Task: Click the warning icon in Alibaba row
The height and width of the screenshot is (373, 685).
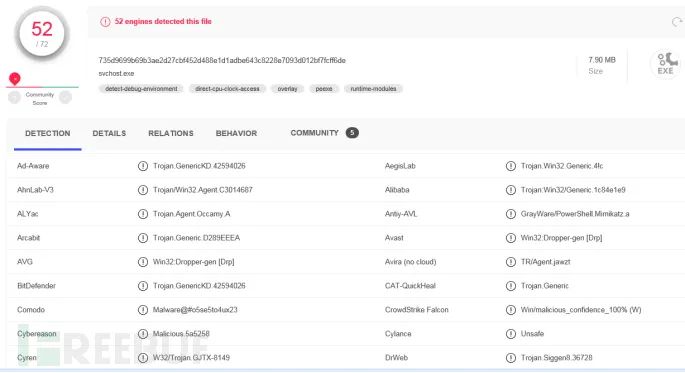Action: click(x=511, y=190)
